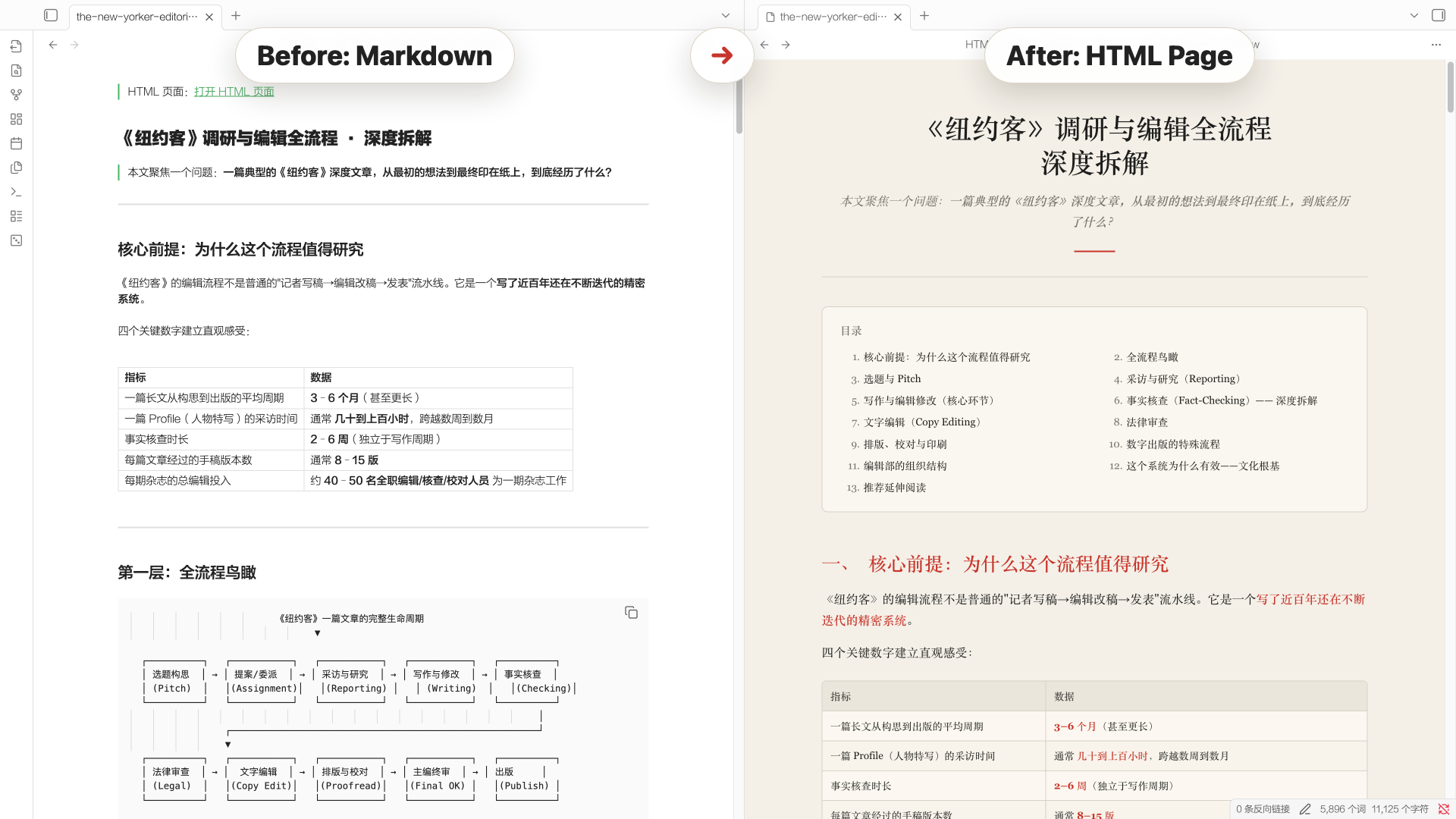Click the 2–6 周 cell in the HTML table
The width and height of the screenshot is (1456, 819).
[1206, 786]
